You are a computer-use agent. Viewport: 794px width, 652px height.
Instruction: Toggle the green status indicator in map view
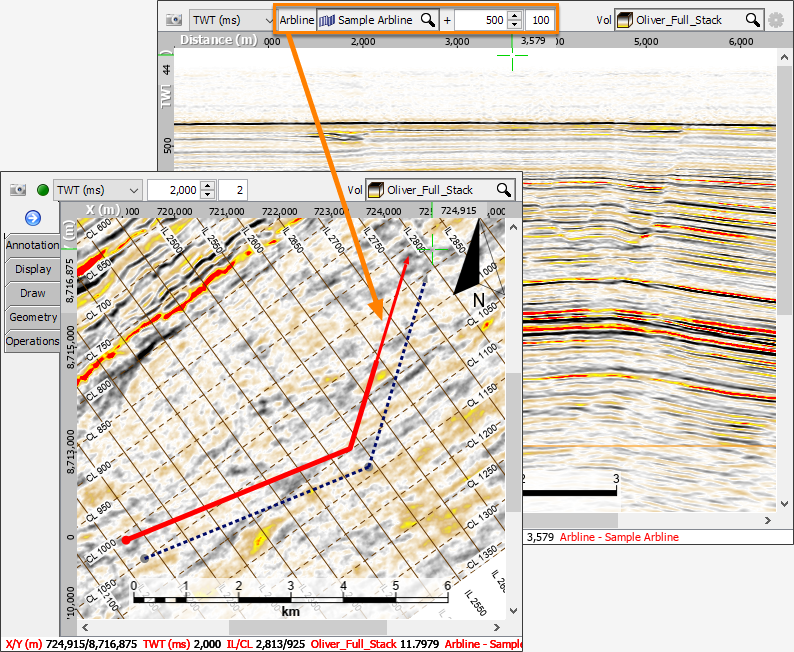click(43, 190)
